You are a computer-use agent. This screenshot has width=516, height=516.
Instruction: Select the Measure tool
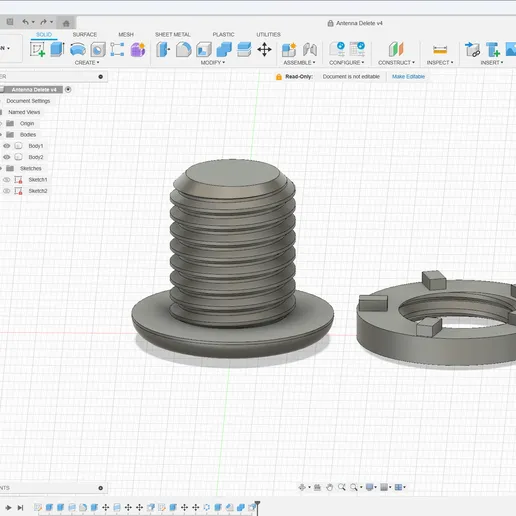click(x=440, y=50)
